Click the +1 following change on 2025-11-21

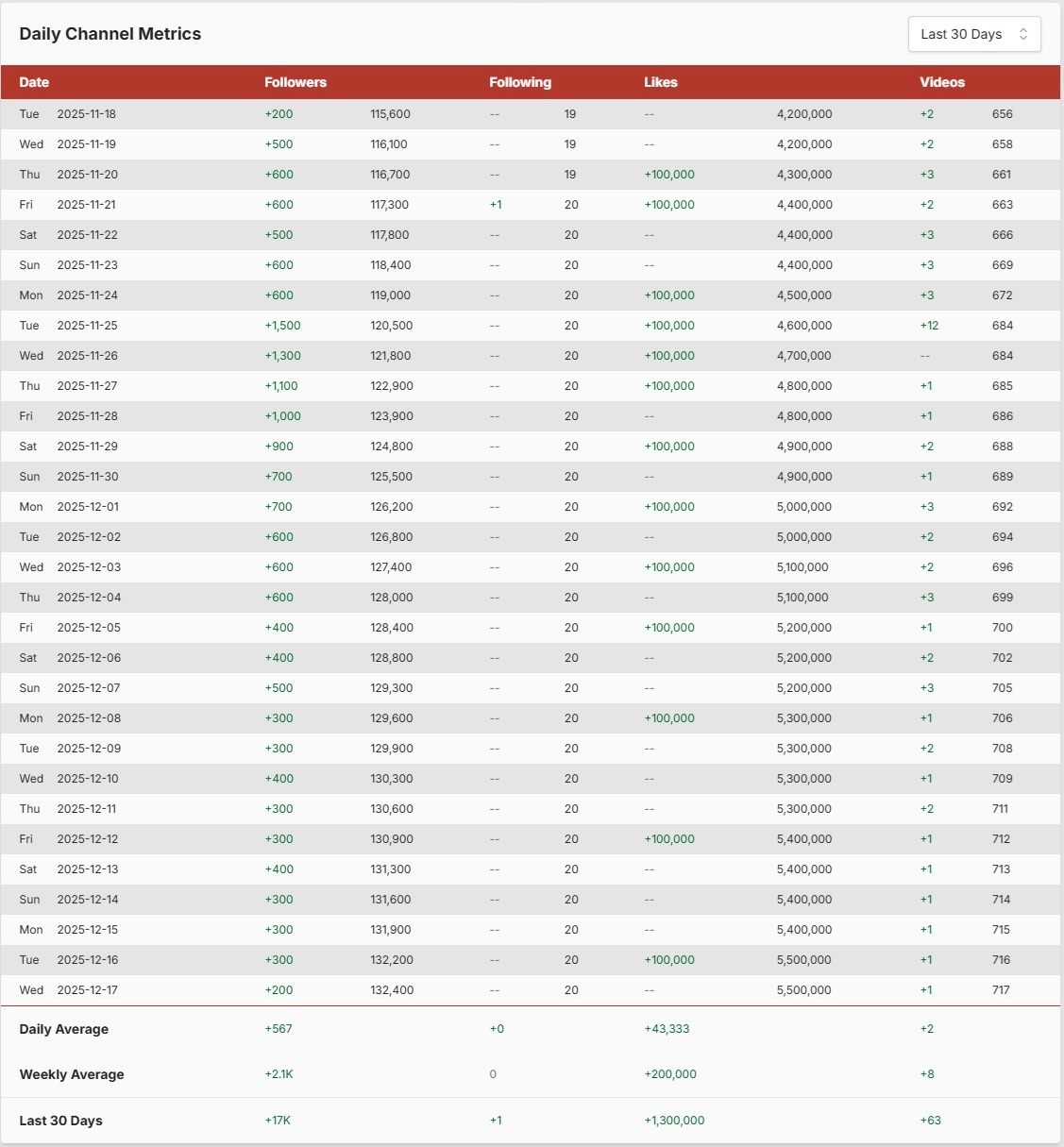point(496,205)
